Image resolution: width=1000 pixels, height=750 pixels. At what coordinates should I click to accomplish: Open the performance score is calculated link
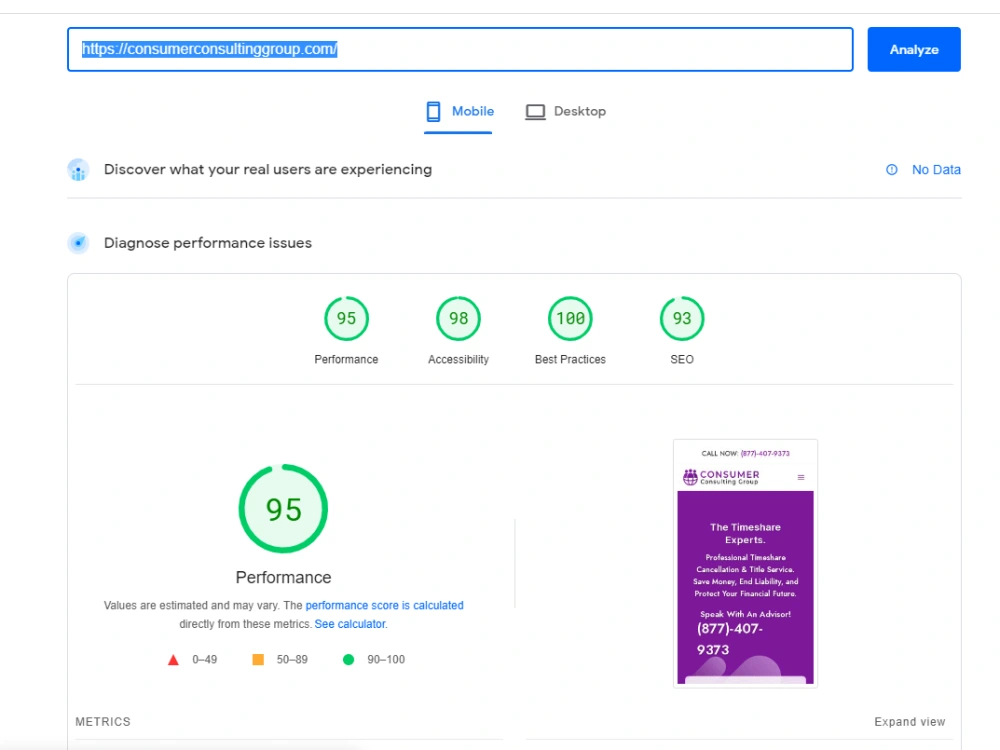384,605
